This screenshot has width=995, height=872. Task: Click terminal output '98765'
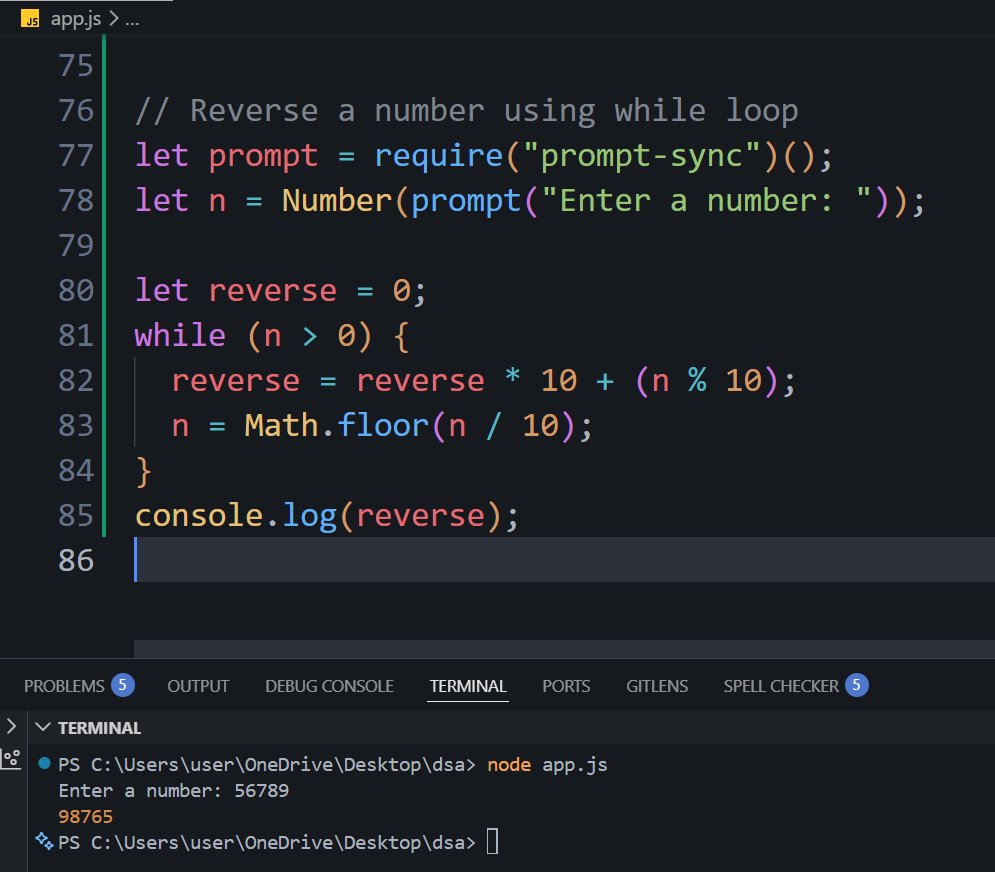[x=86, y=816]
